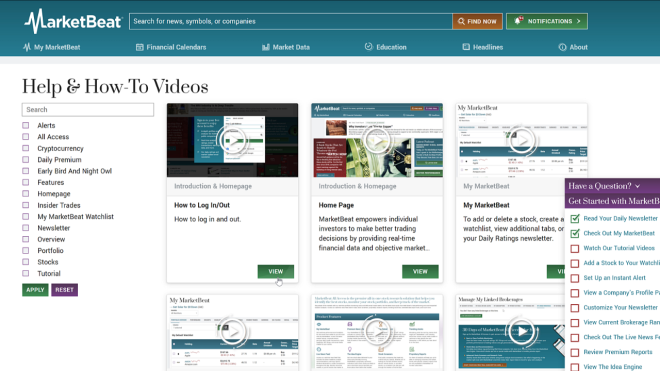Viewport: 660px width, 371px height.
Task: Apply the selected video filters
Action: 35,290
